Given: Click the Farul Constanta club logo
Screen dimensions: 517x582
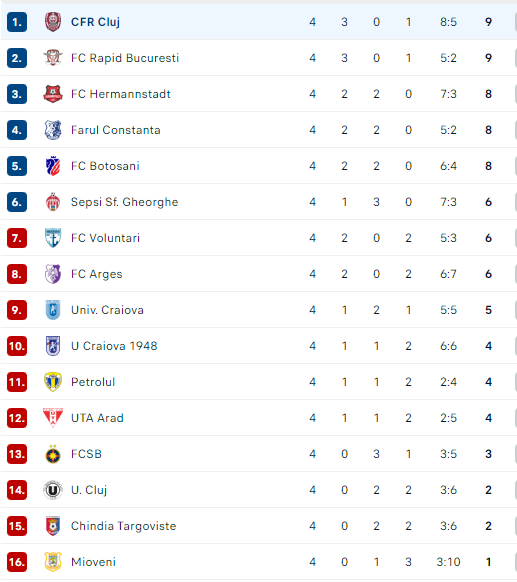Looking at the screenshot, I should point(53,130).
